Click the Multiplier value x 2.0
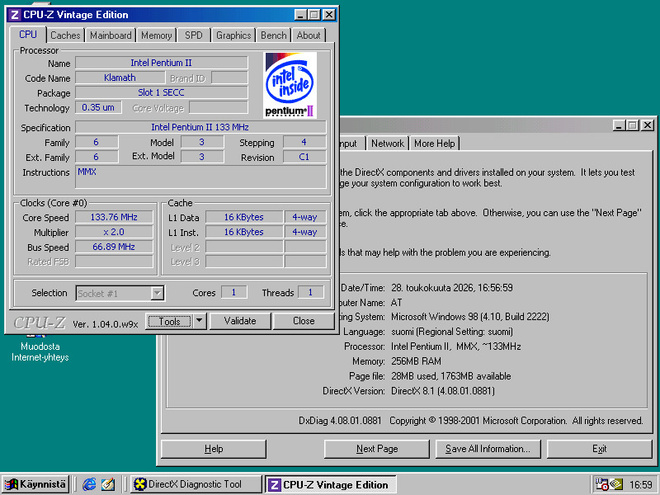 pos(114,232)
